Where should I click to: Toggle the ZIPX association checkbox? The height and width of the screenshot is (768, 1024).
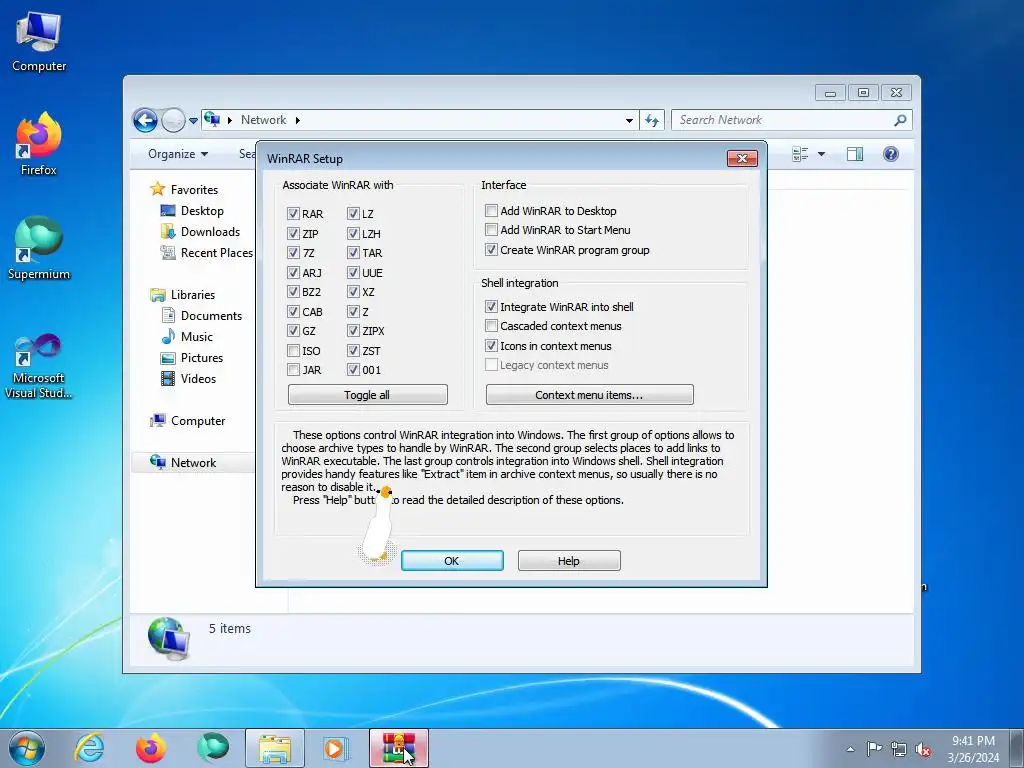coord(353,331)
